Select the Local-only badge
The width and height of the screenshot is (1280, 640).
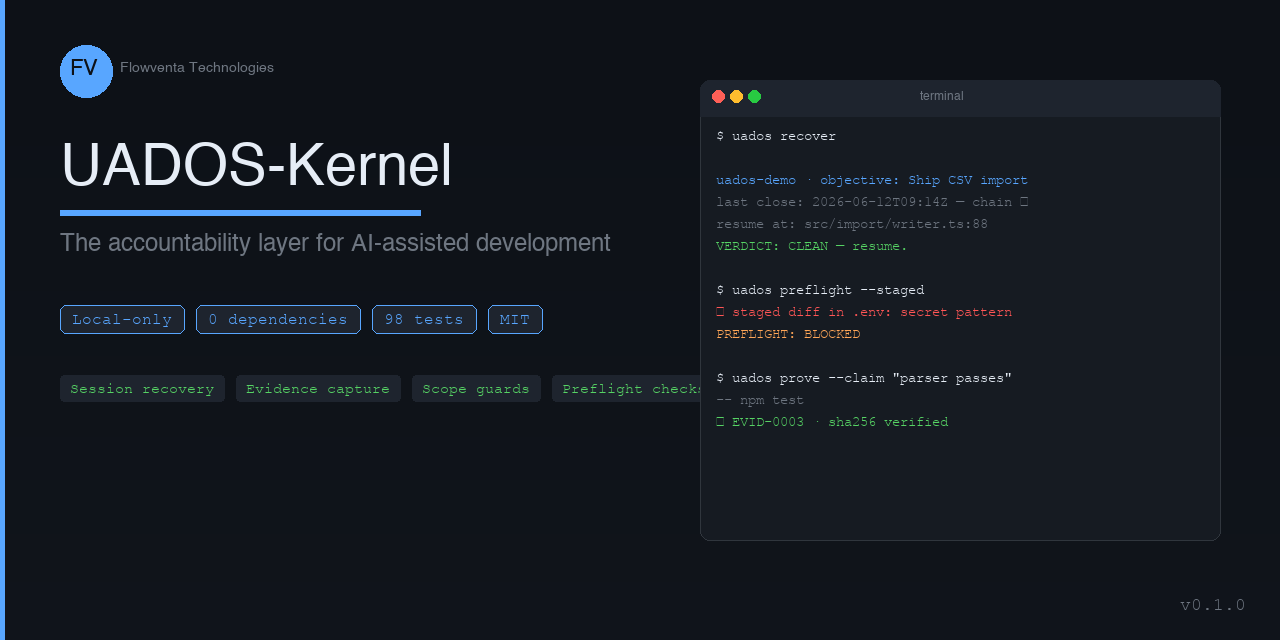click(x=122, y=319)
